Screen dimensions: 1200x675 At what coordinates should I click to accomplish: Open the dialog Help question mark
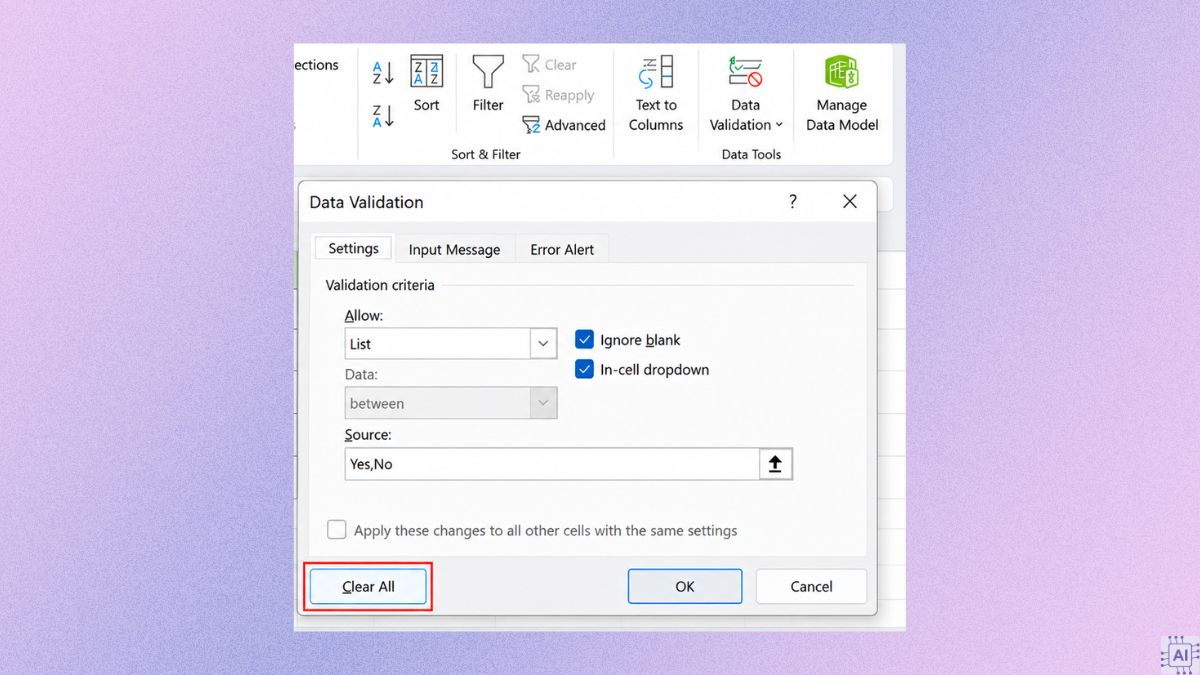coord(793,202)
